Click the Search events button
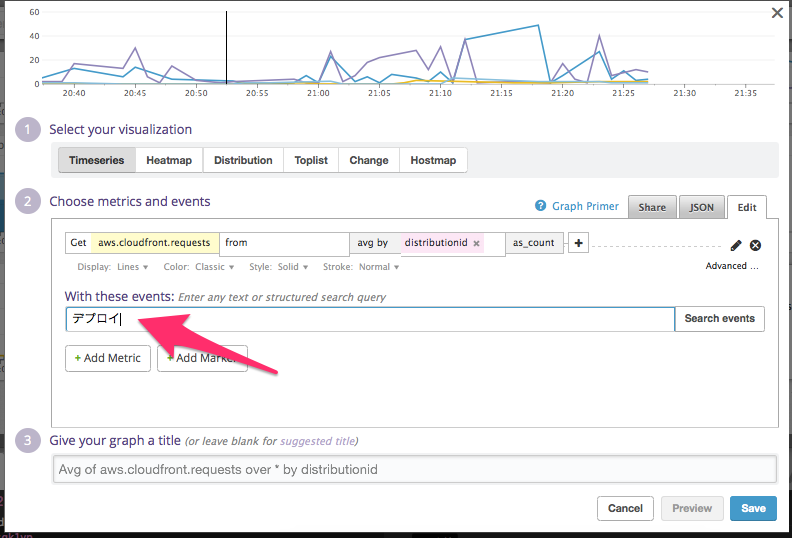The image size is (792, 538). tap(719, 319)
